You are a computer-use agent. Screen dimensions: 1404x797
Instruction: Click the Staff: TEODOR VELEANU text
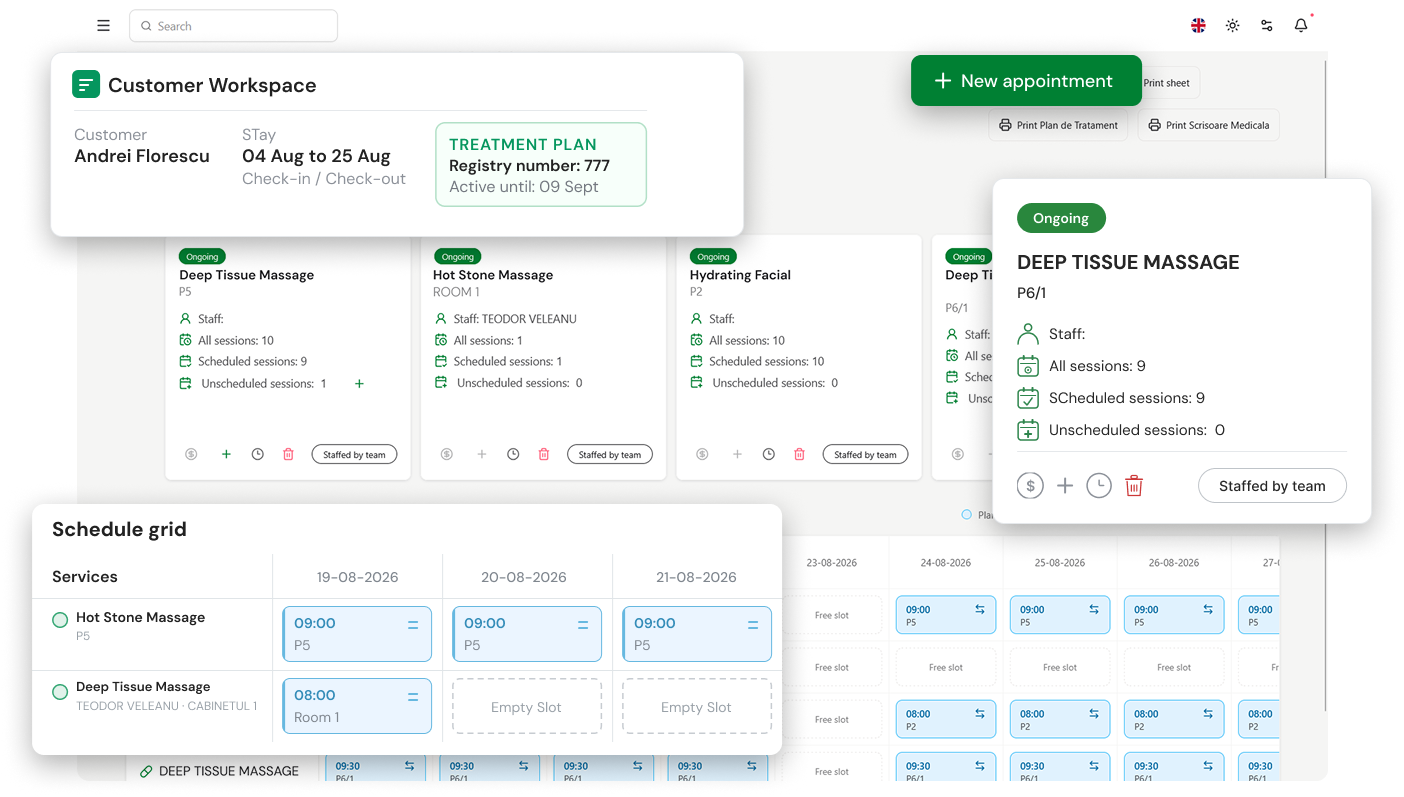515,319
